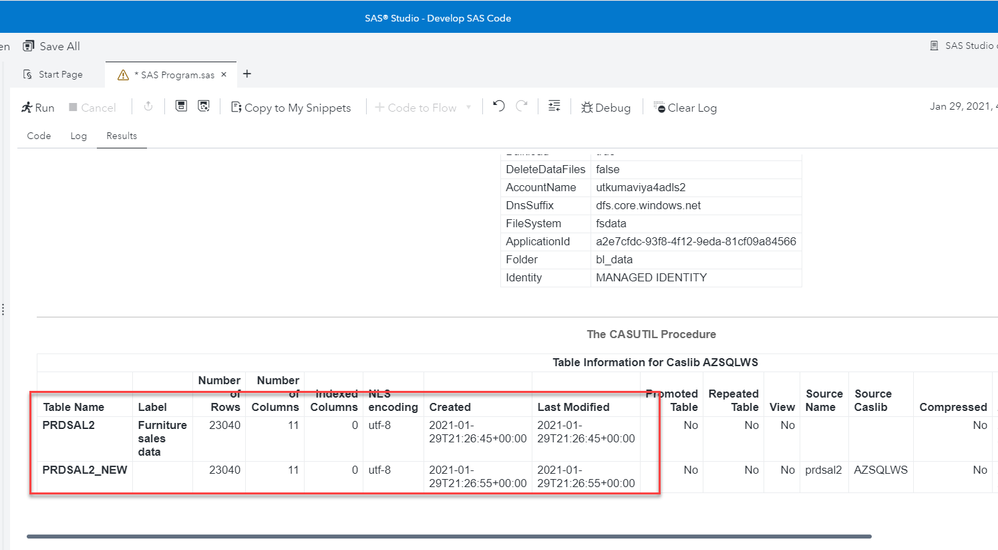The height and width of the screenshot is (550, 998).
Task: Switch to the Code tab
Action: pos(39,136)
